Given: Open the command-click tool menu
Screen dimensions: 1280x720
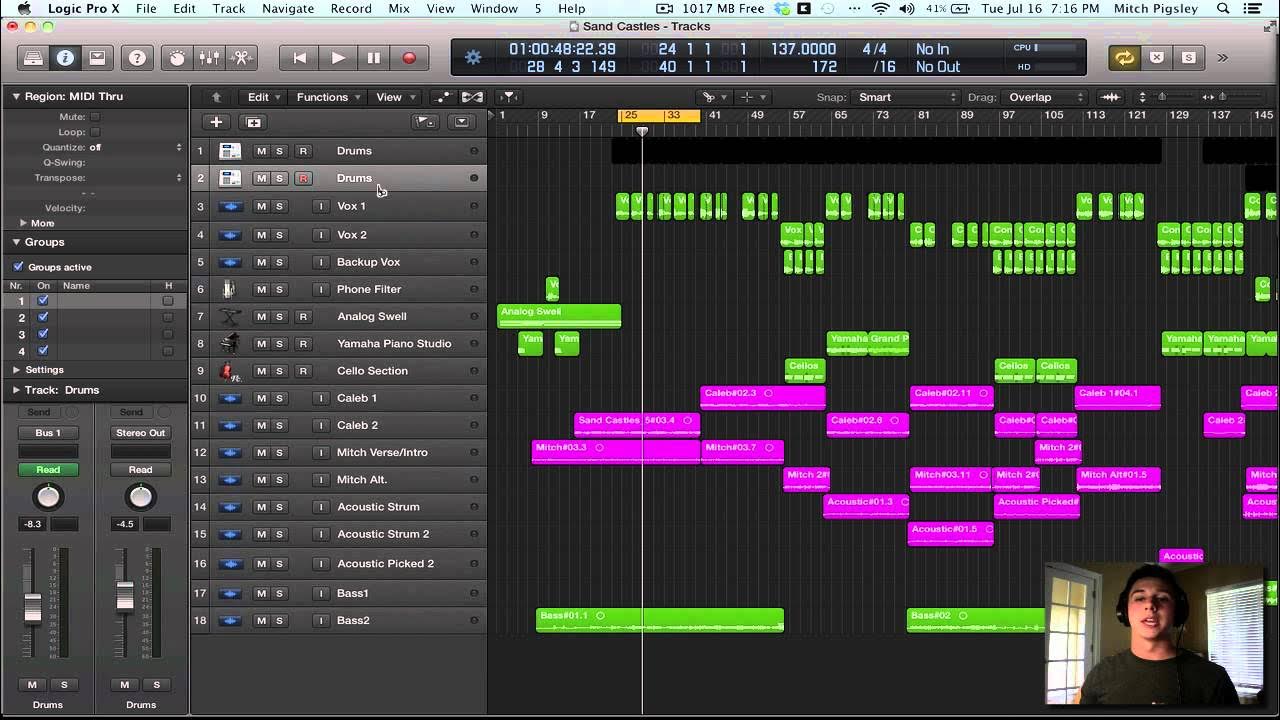Looking at the screenshot, I should 751,97.
